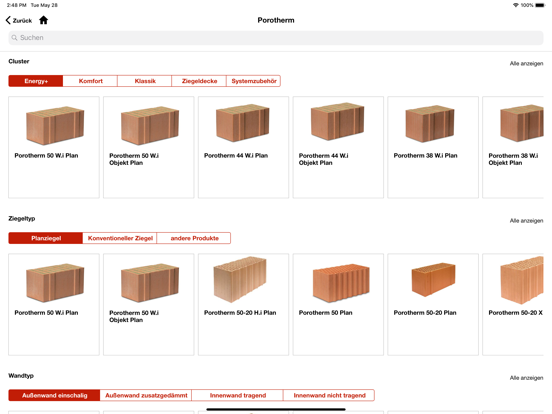552x414 pixels.
Task: Go to the home screen icon
Action: (43, 20)
